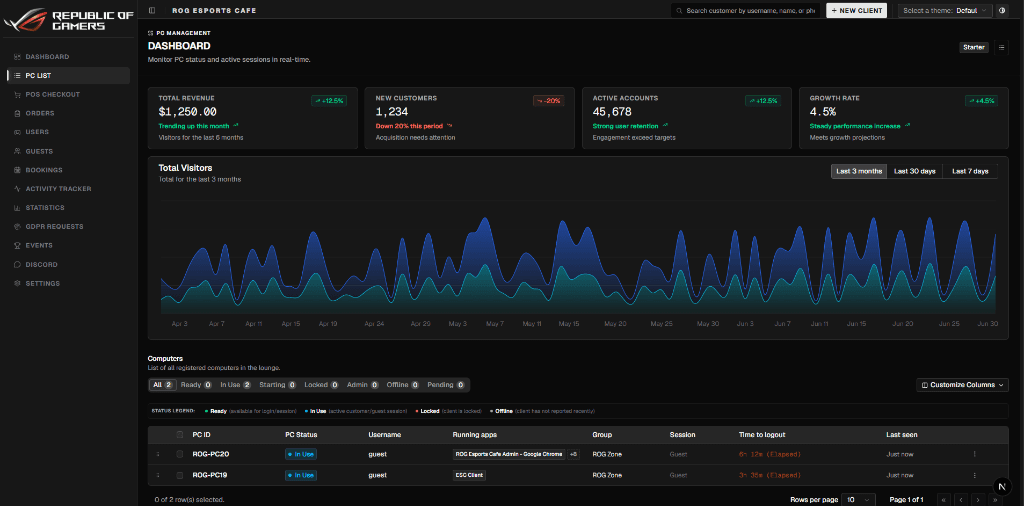
Task: Click the Total Revenue +12.5% badge
Action: [x=328, y=101]
